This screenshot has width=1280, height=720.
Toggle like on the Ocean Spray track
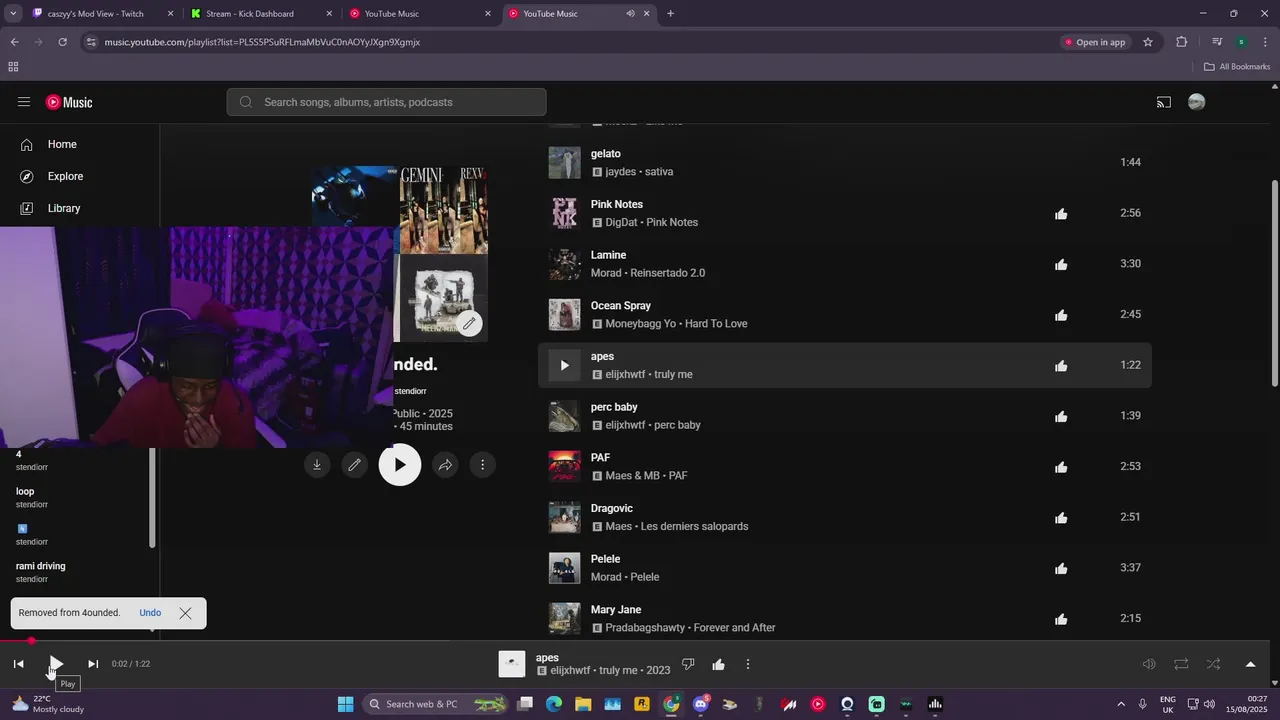(1061, 315)
